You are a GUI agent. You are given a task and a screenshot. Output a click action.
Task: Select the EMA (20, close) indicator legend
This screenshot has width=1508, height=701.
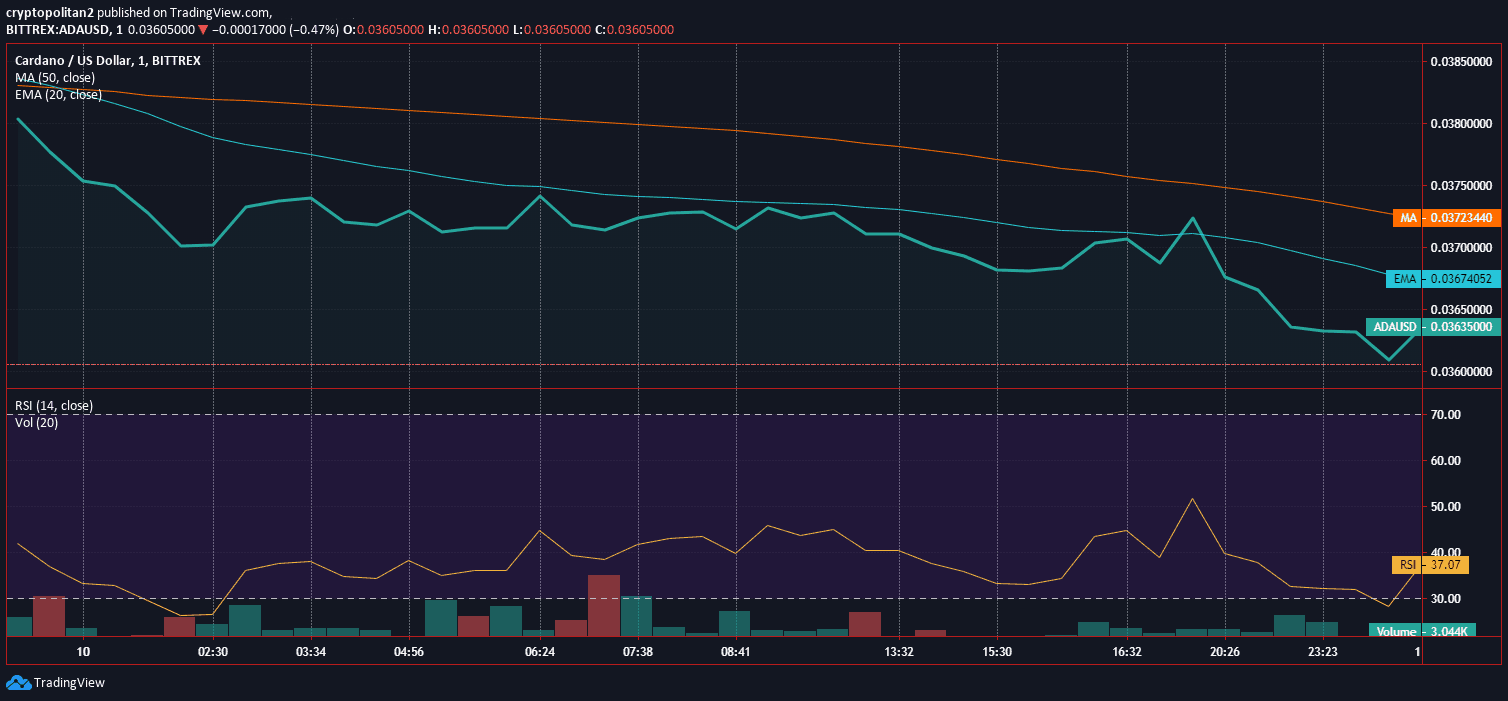point(58,94)
